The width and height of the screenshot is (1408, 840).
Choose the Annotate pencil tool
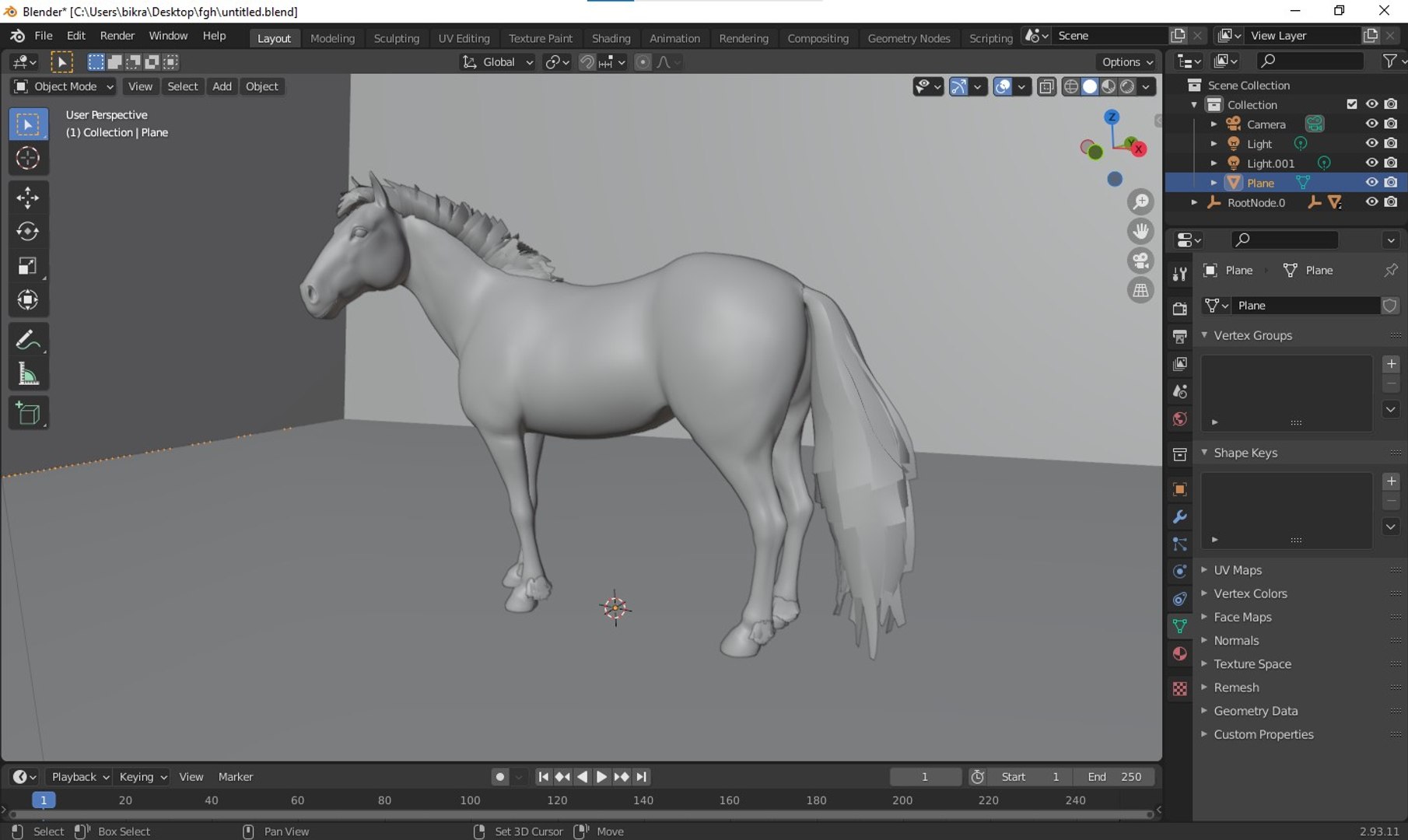coord(28,340)
